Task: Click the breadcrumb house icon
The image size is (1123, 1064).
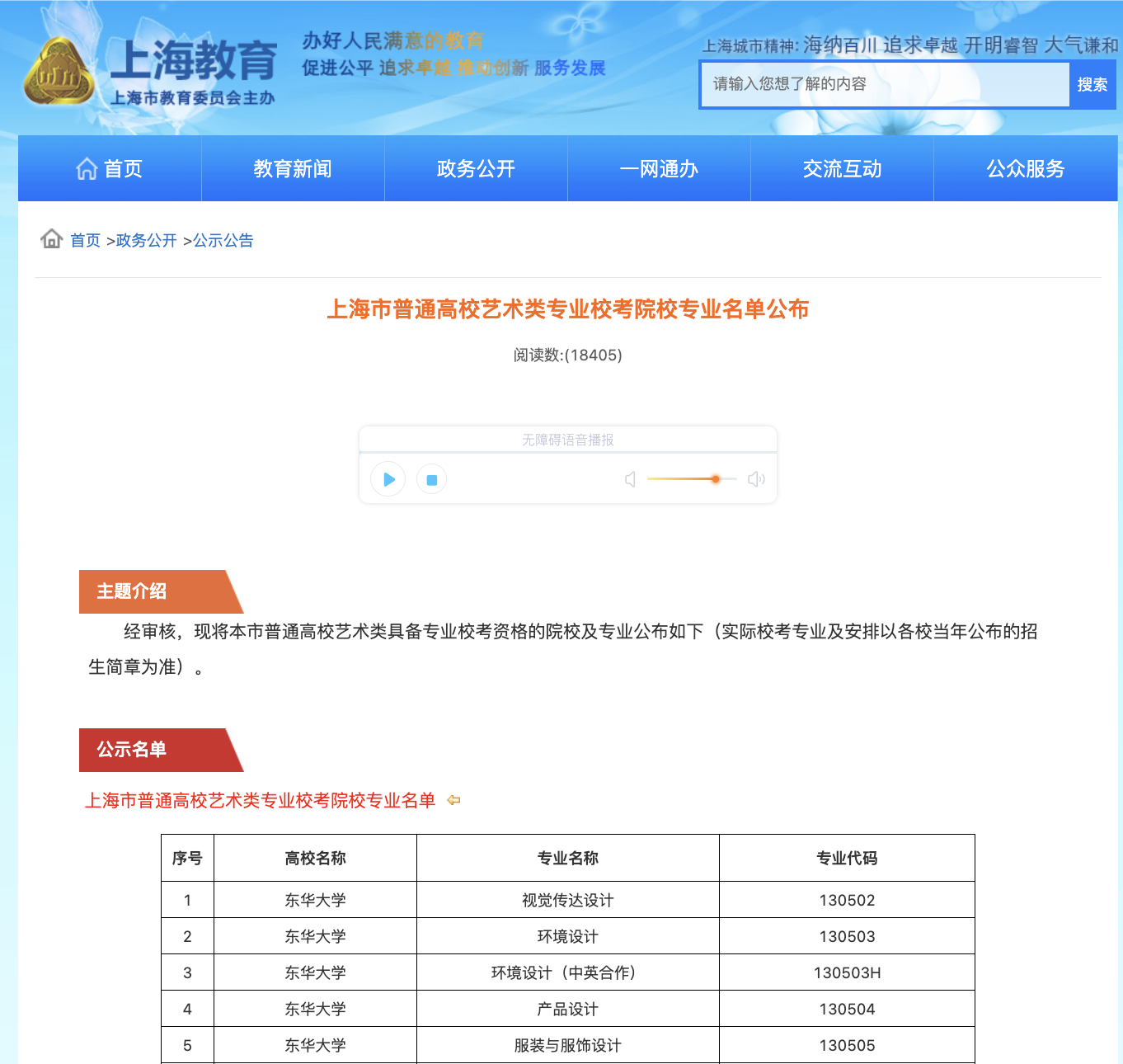Action: (52, 239)
